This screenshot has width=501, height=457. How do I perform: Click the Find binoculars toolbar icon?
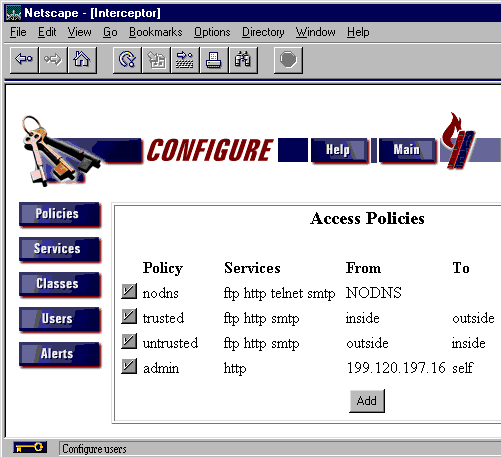(243, 60)
